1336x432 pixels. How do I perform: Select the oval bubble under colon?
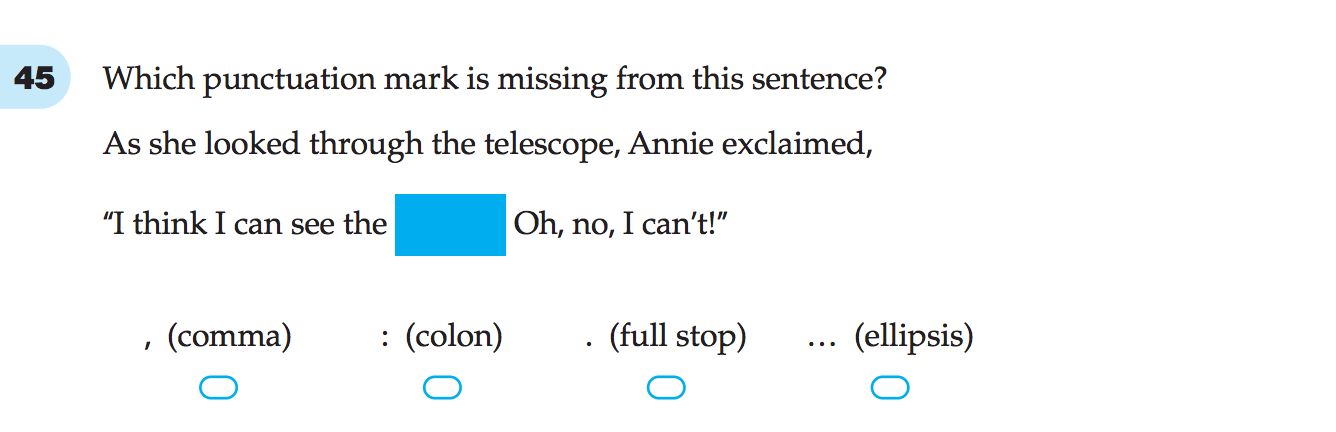tap(442, 388)
